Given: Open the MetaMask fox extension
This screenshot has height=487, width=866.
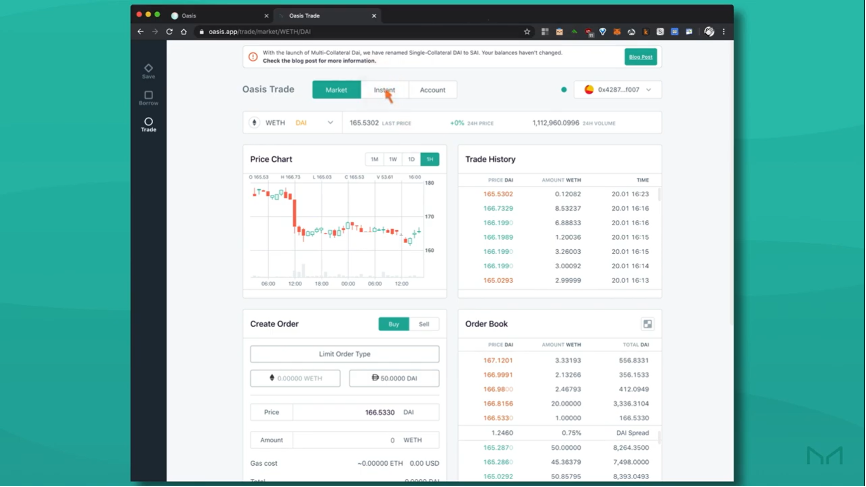Looking at the screenshot, I should [x=617, y=31].
